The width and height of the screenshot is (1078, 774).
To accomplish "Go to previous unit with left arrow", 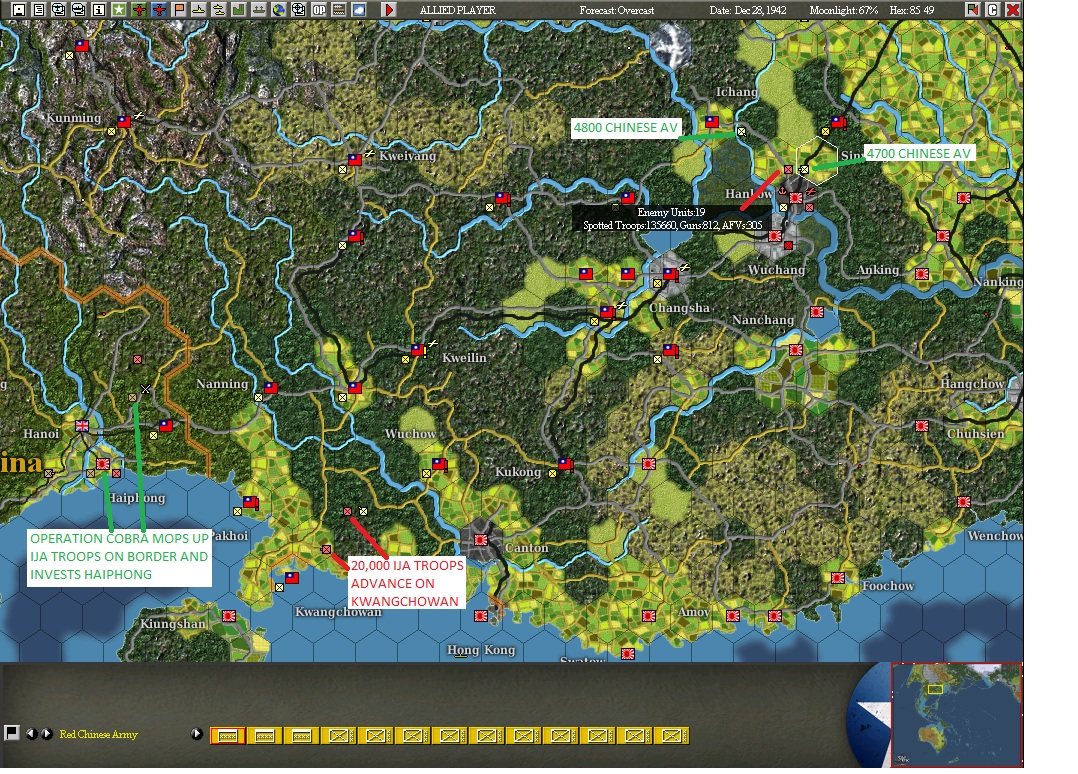I will point(32,733).
